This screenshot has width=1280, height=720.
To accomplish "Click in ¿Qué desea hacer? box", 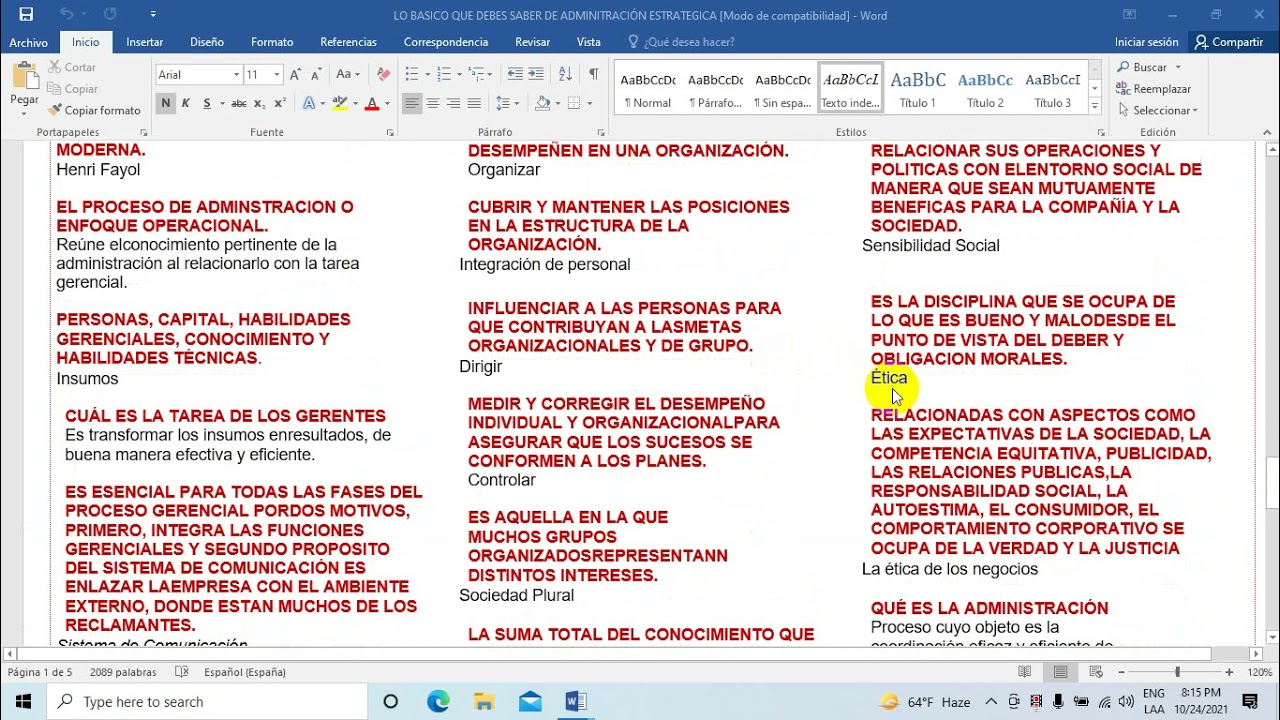I will click(x=689, y=42).
